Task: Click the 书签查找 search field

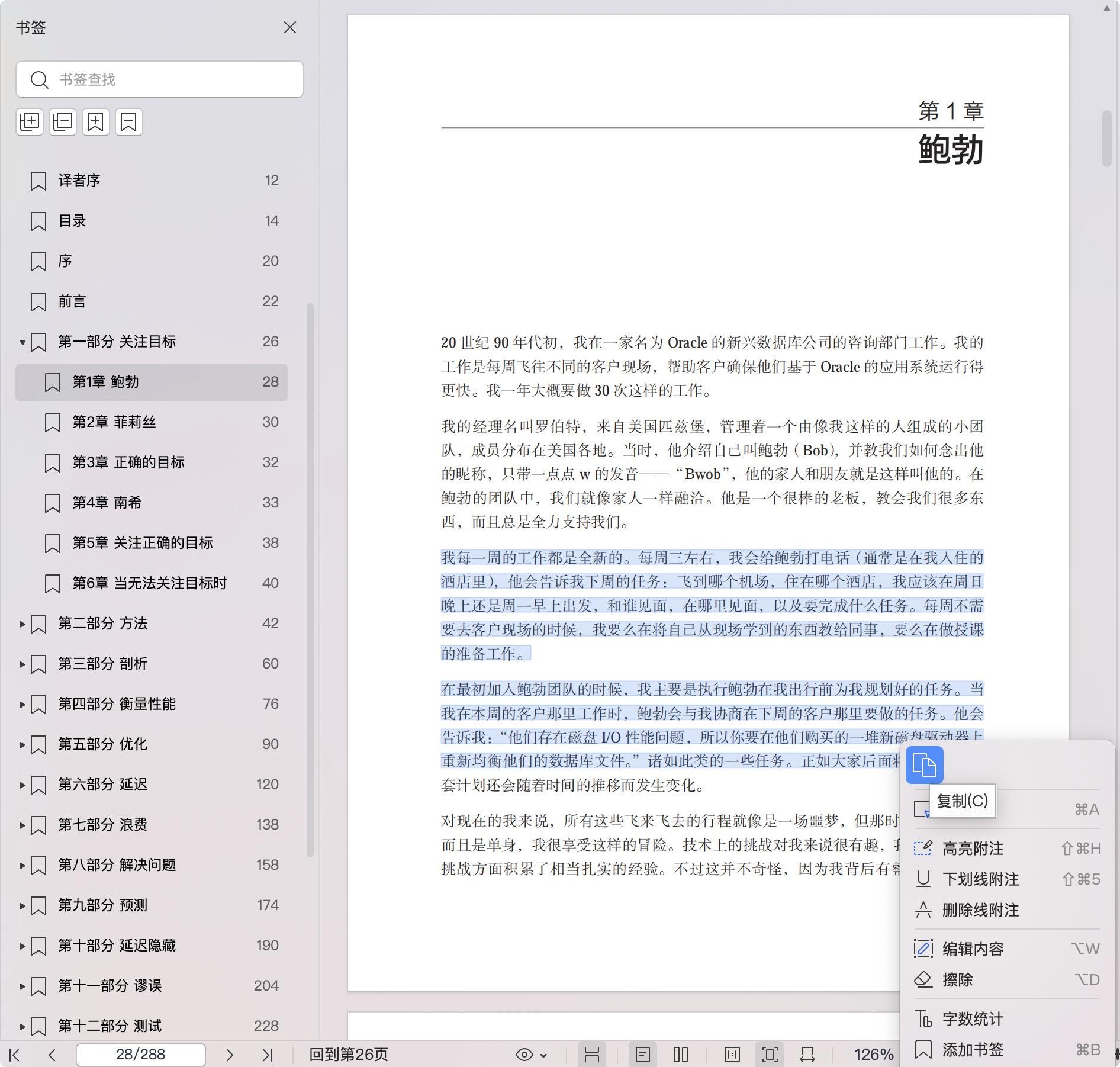Action: (160, 79)
